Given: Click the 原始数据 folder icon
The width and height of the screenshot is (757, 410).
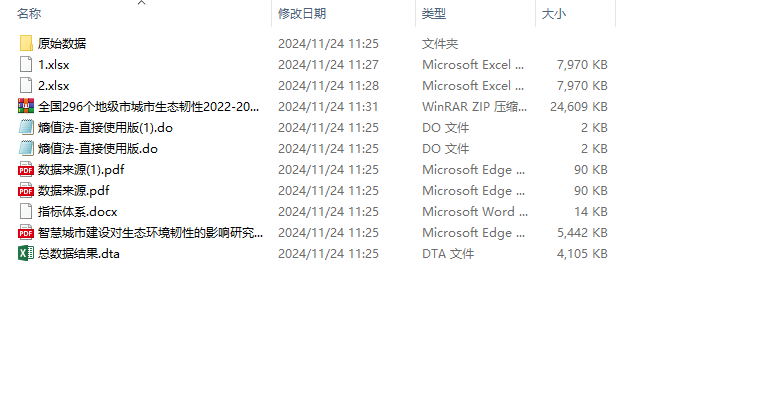Looking at the screenshot, I should pyautogui.click(x=26, y=43).
